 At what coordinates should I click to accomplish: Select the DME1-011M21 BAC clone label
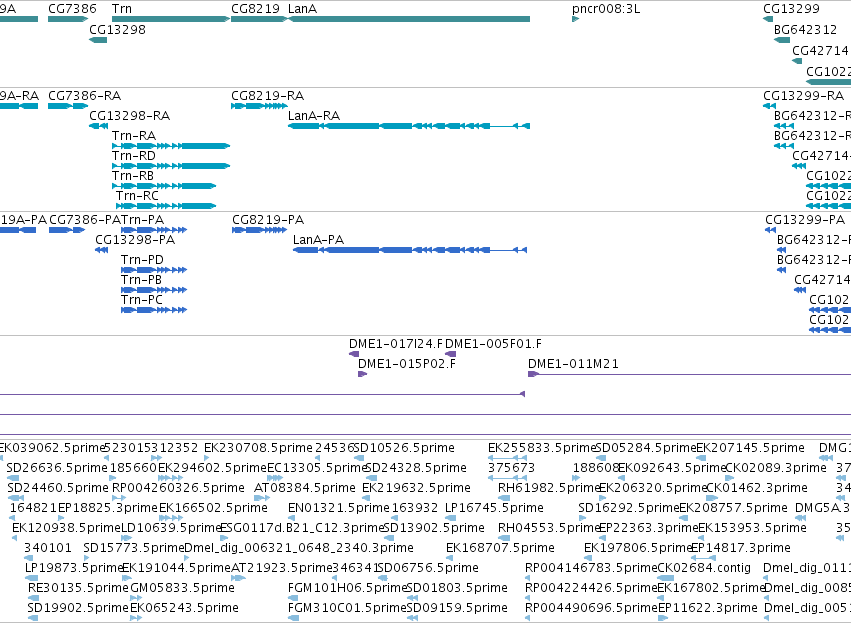point(573,364)
